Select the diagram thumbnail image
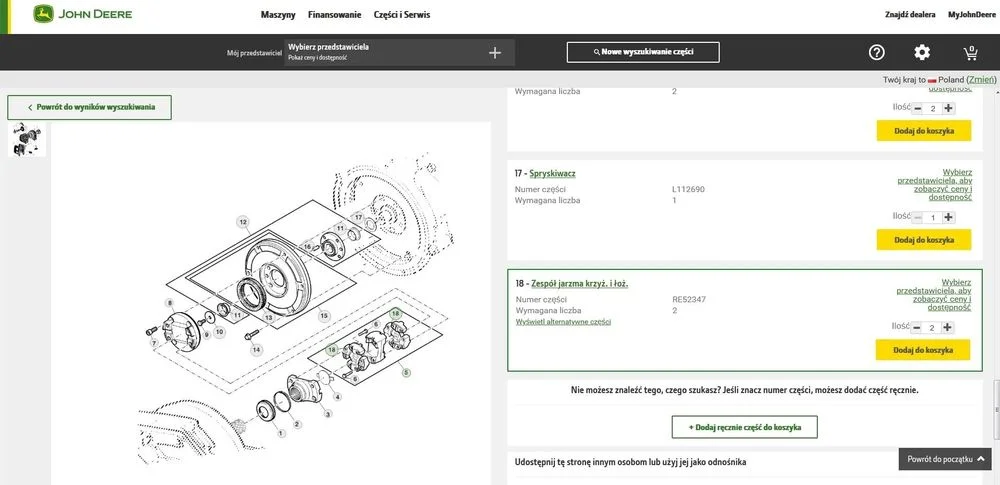This screenshot has width=1000, height=485. tap(27, 139)
